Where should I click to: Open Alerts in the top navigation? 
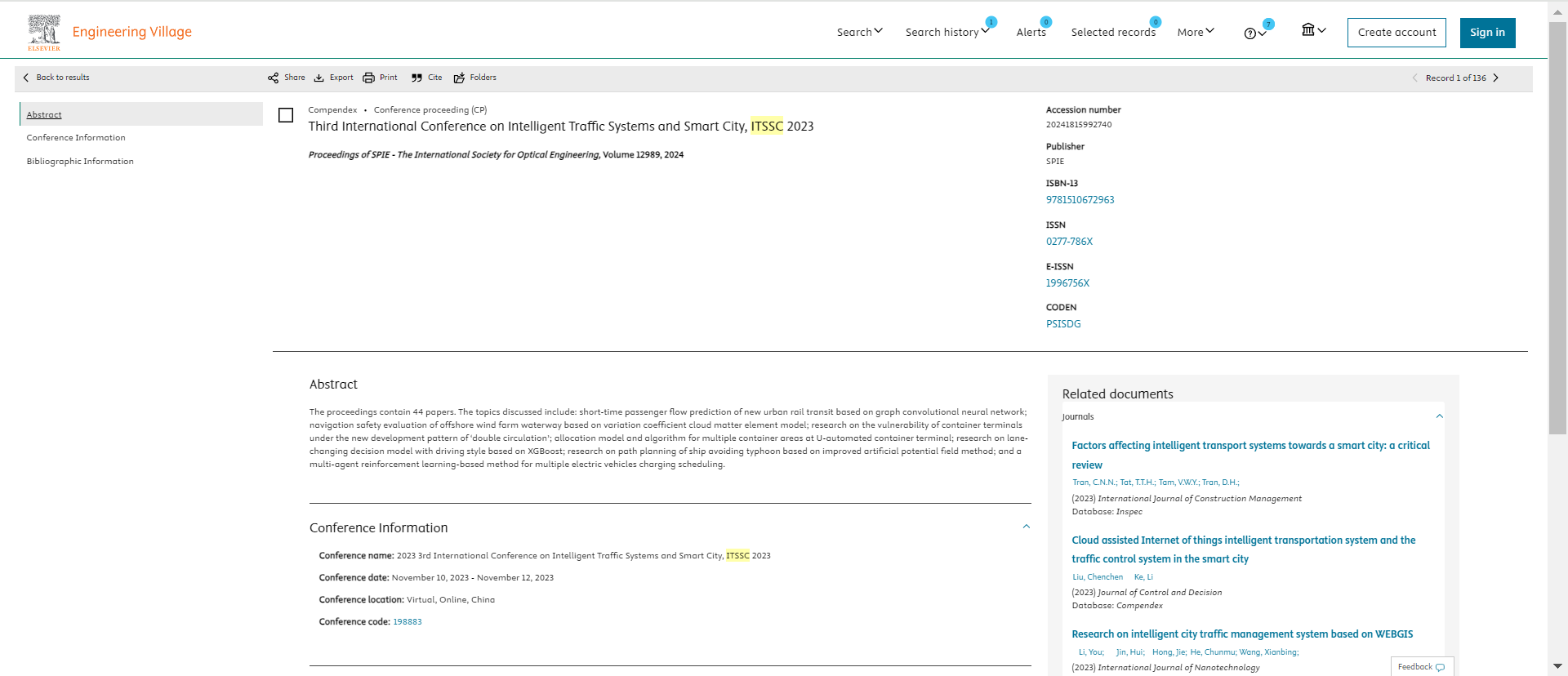pyautogui.click(x=1031, y=32)
